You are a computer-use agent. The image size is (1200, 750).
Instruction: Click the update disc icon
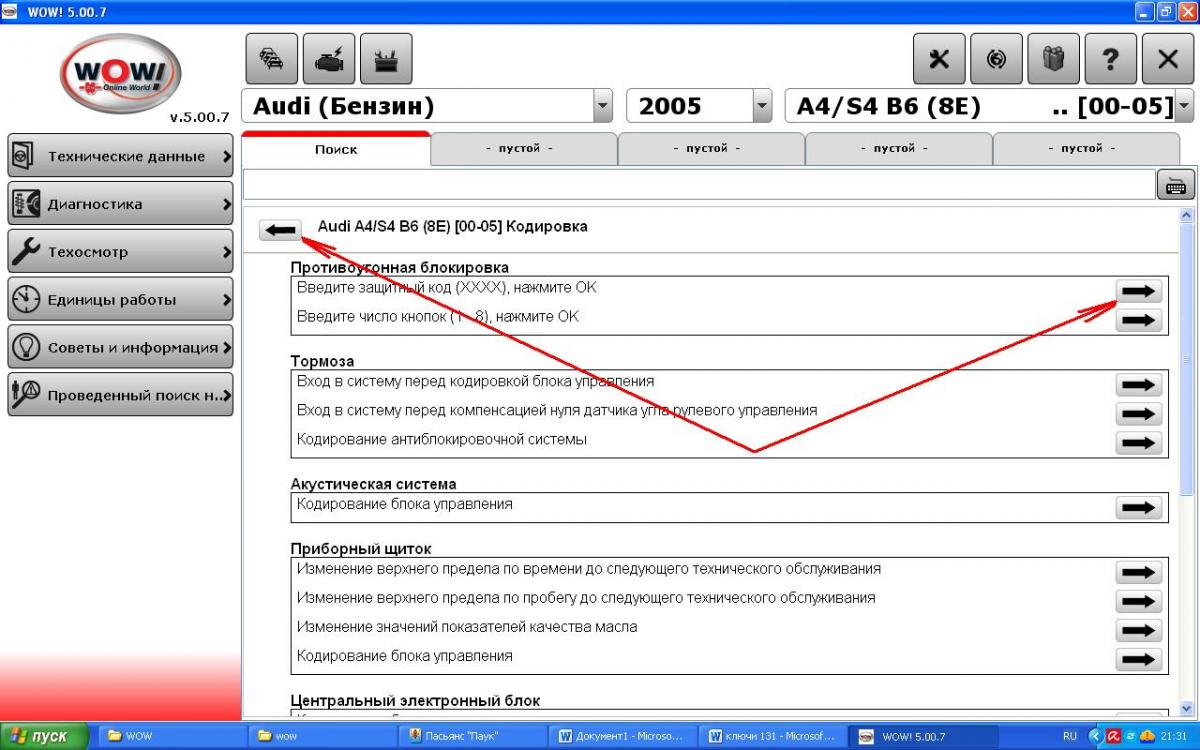coord(996,59)
